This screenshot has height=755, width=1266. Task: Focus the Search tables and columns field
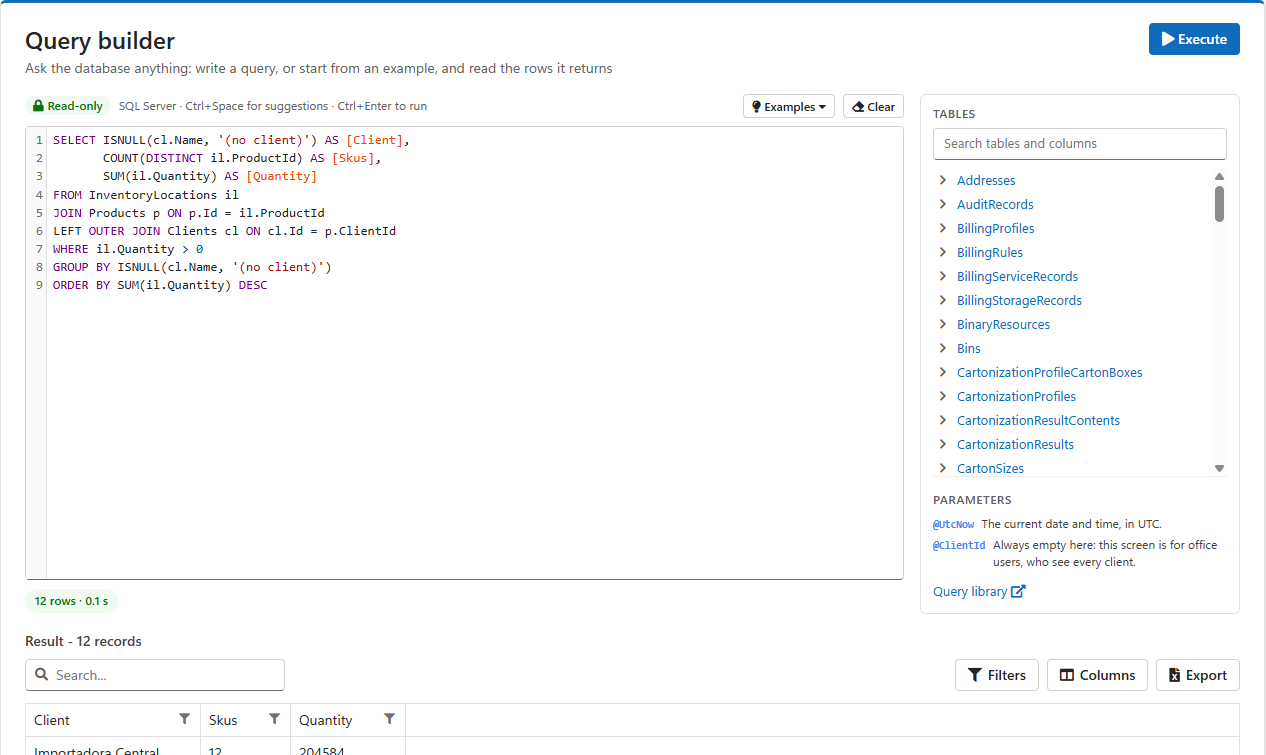1079,143
